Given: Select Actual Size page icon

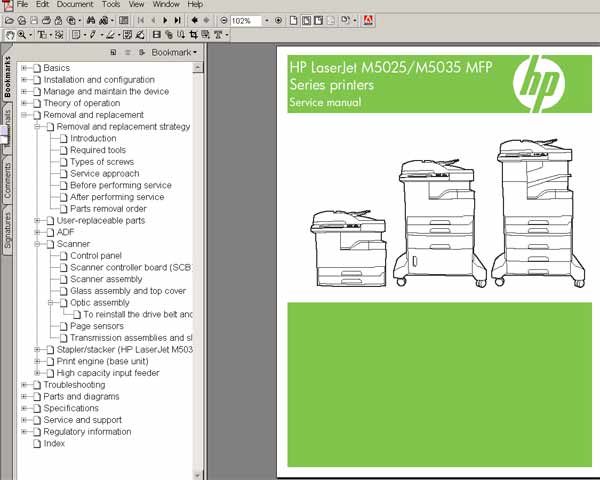Looking at the screenshot, I should pyautogui.click(x=293, y=20).
